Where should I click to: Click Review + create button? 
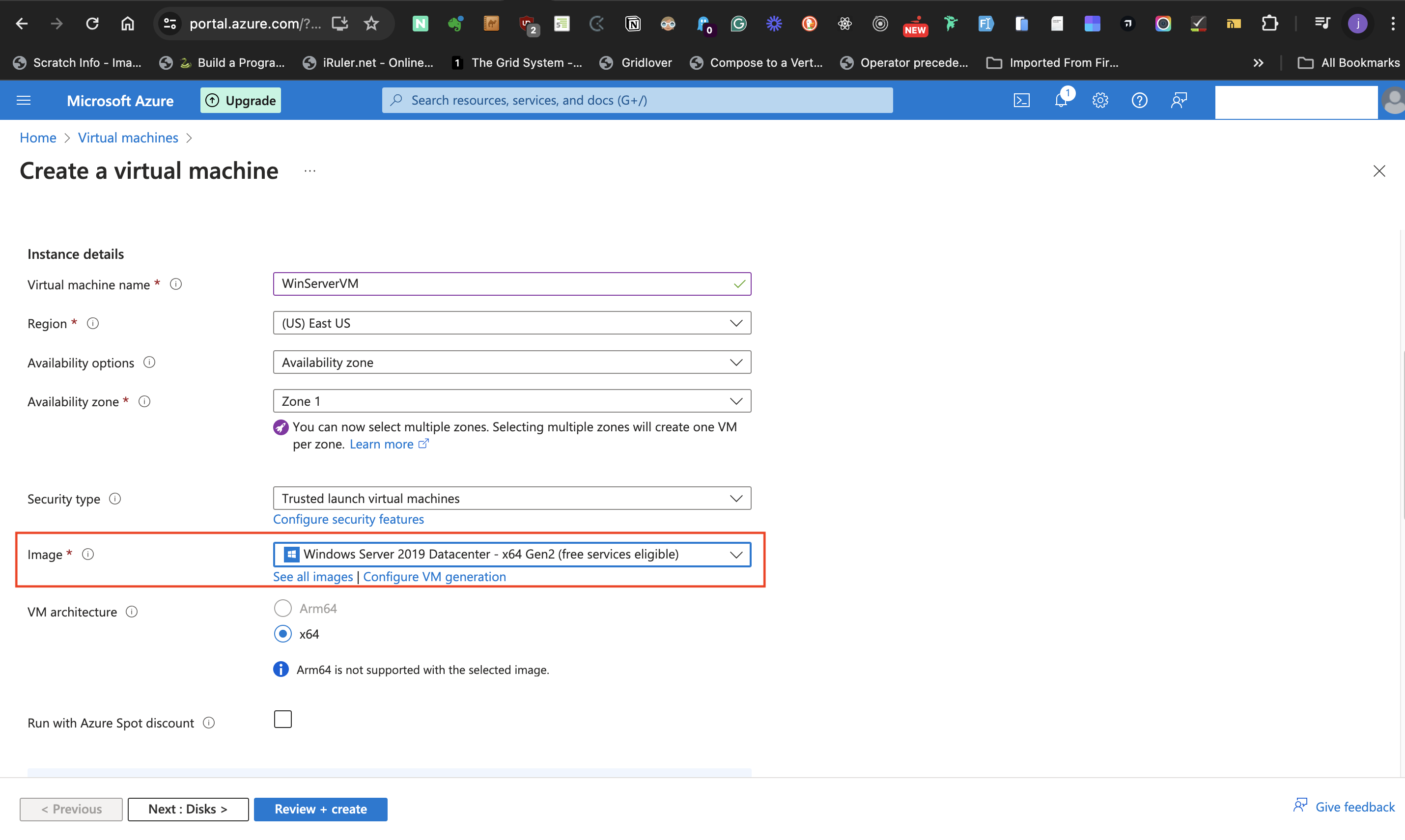(320, 809)
